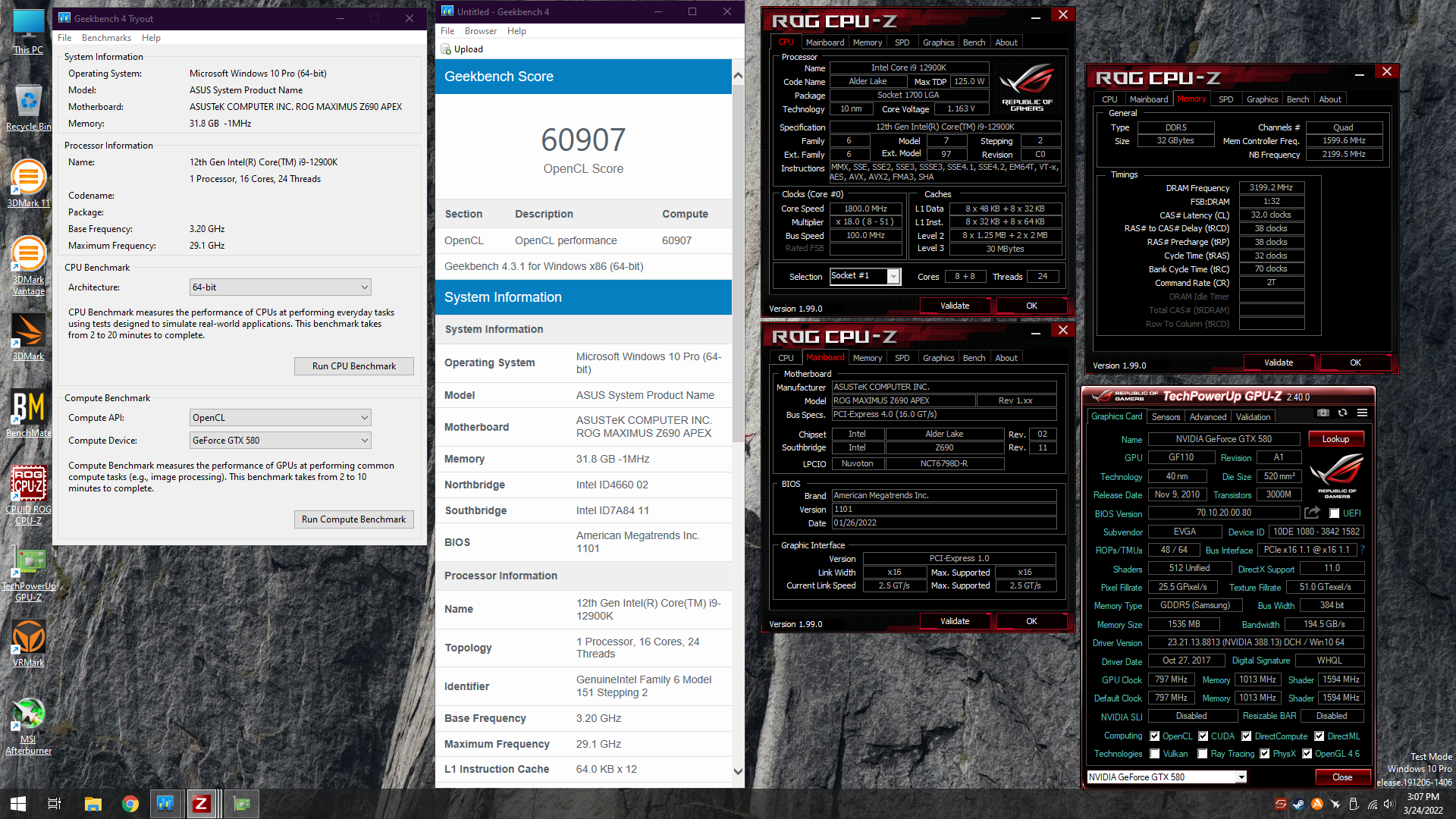Open SPD tab in top CPU-Z window
The image size is (1456, 819).
[902, 42]
